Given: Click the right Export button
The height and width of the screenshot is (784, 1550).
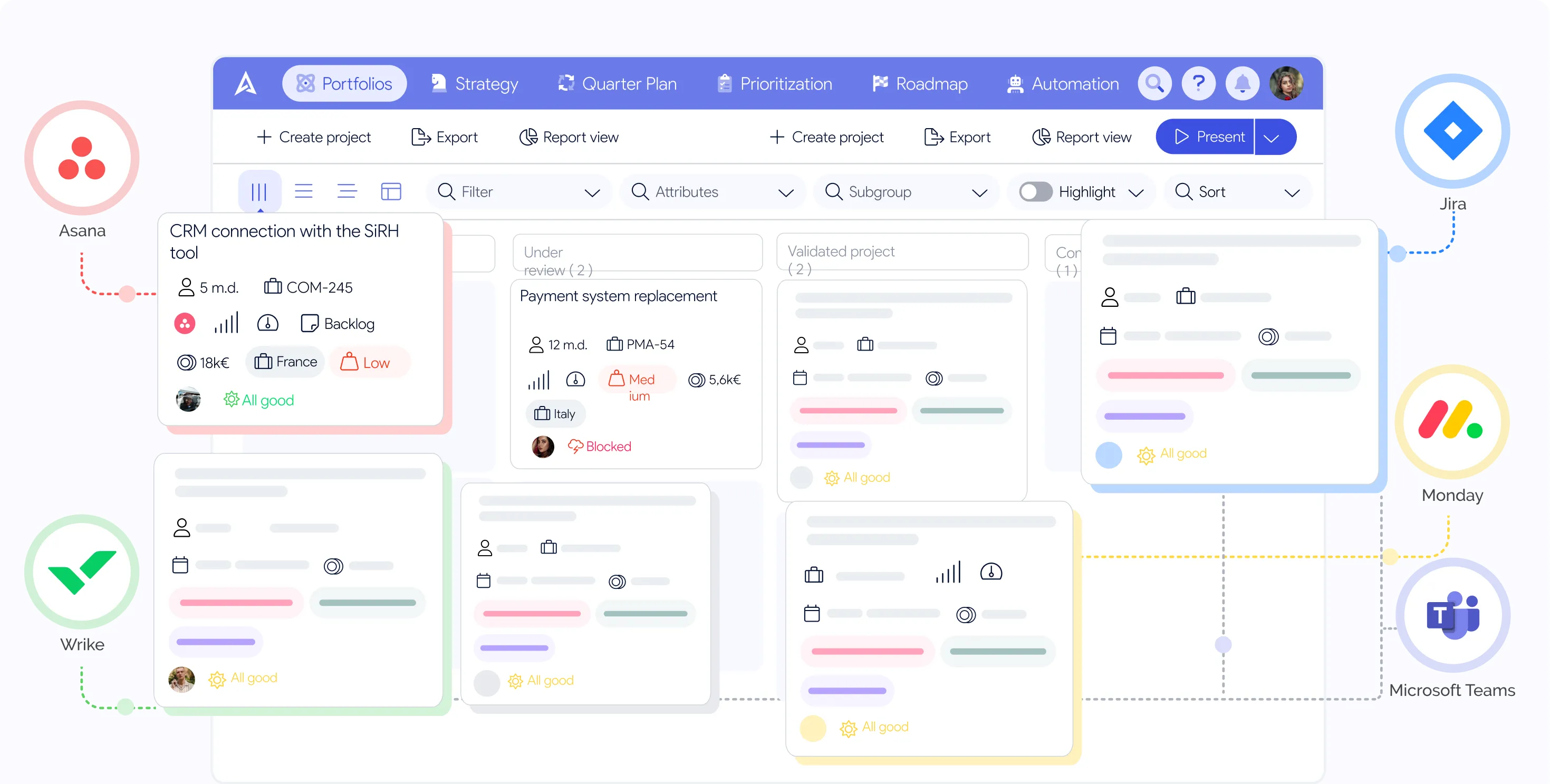Looking at the screenshot, I should tap(957, 137).
